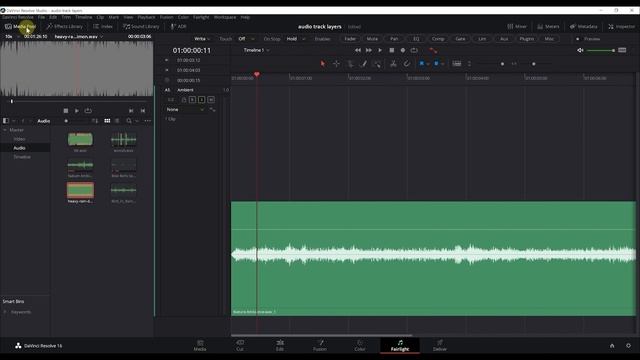Select the Range selection tool
The width and height of the screenshot is (640, 360).
pos(336,64)
